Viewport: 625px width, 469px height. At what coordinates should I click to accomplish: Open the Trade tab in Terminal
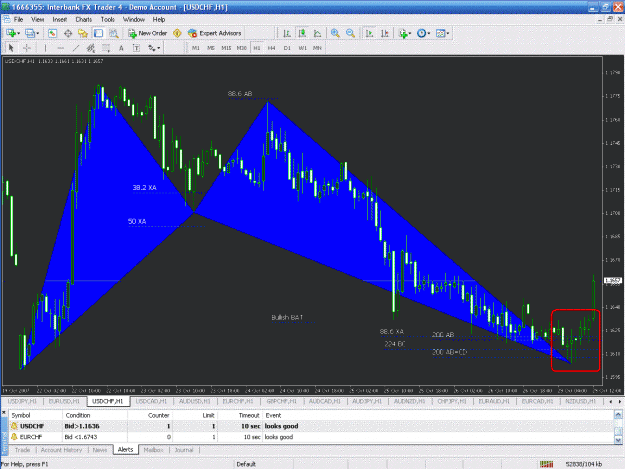[x=22, y=450]
